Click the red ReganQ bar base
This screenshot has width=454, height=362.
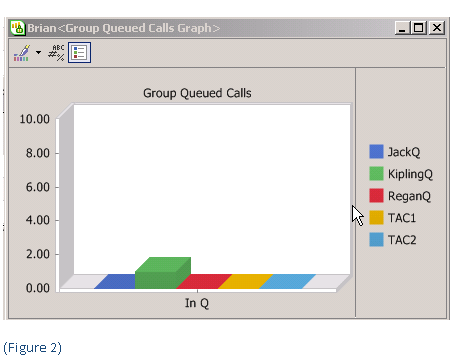pos(204,282)
